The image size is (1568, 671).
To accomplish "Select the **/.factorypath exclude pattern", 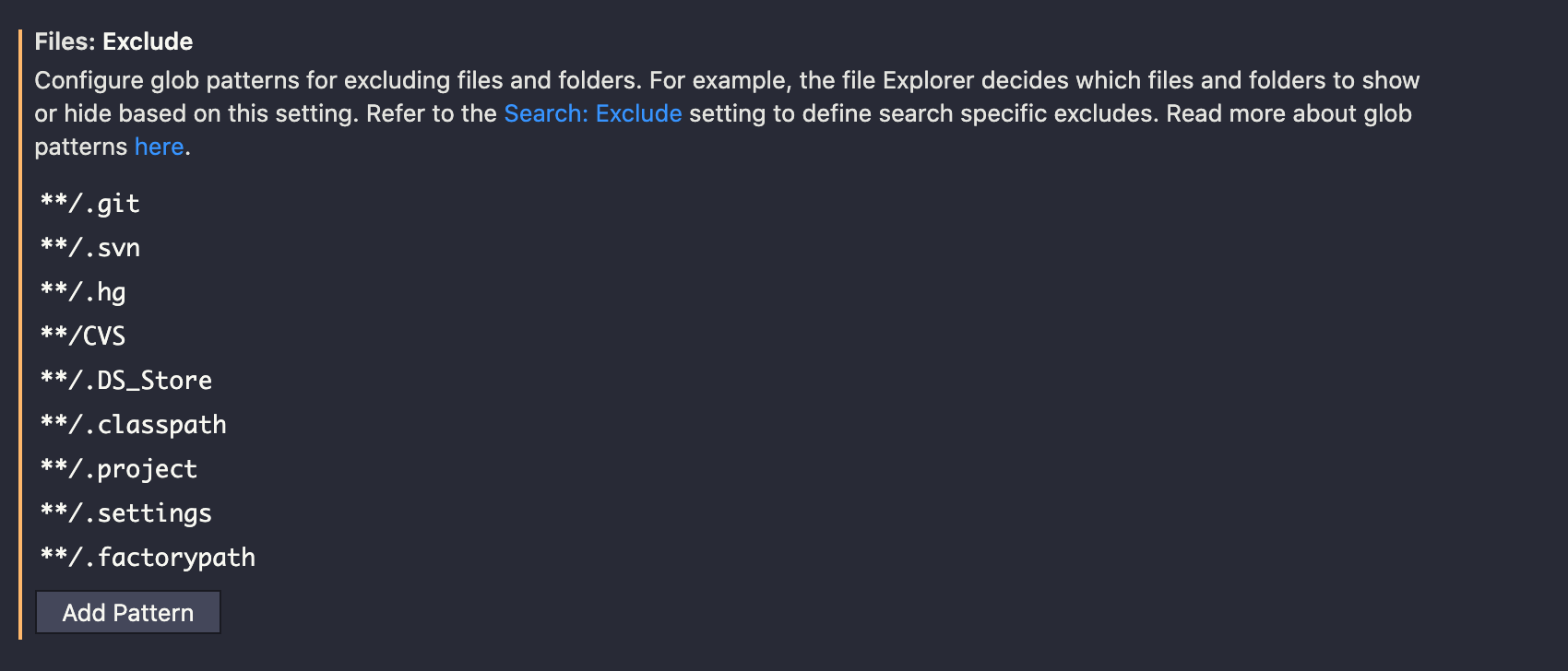I will (148, 557).
